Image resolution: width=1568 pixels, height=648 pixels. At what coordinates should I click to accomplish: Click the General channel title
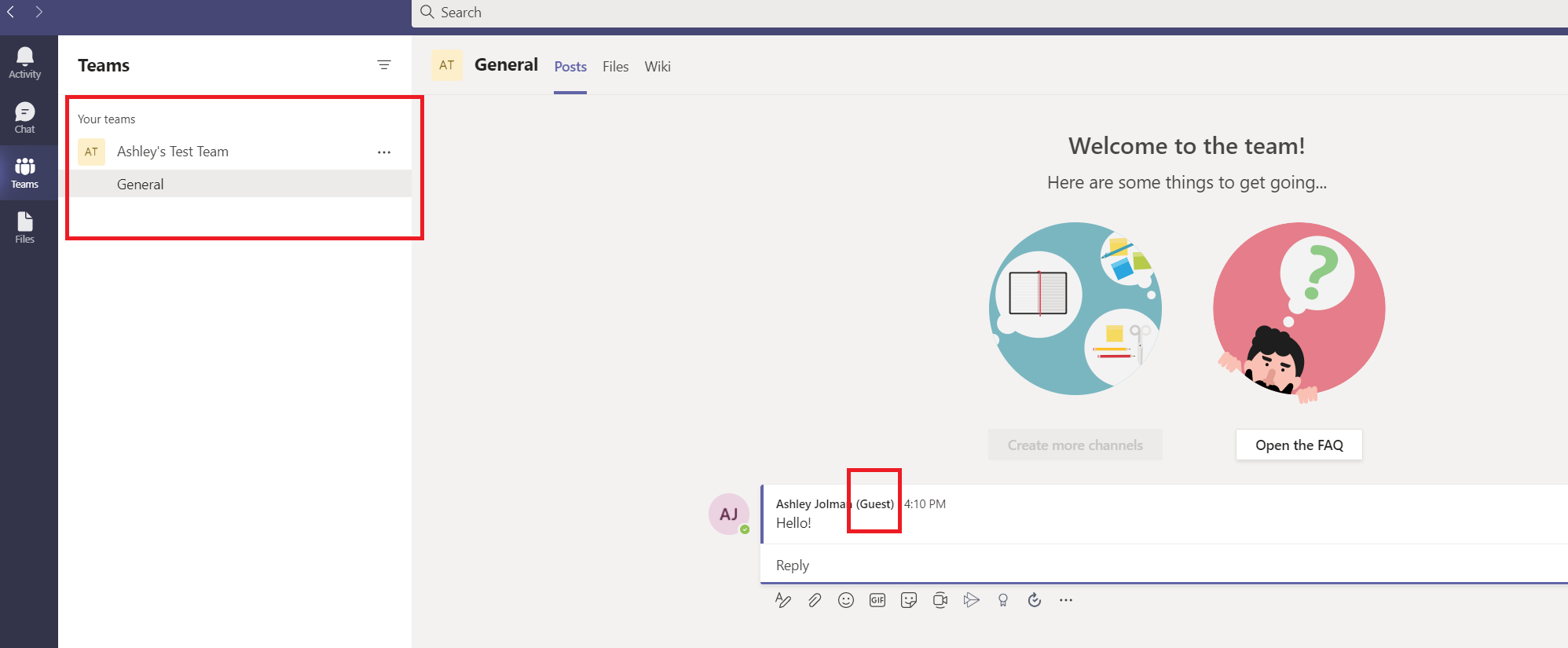(x=506, y=65)
